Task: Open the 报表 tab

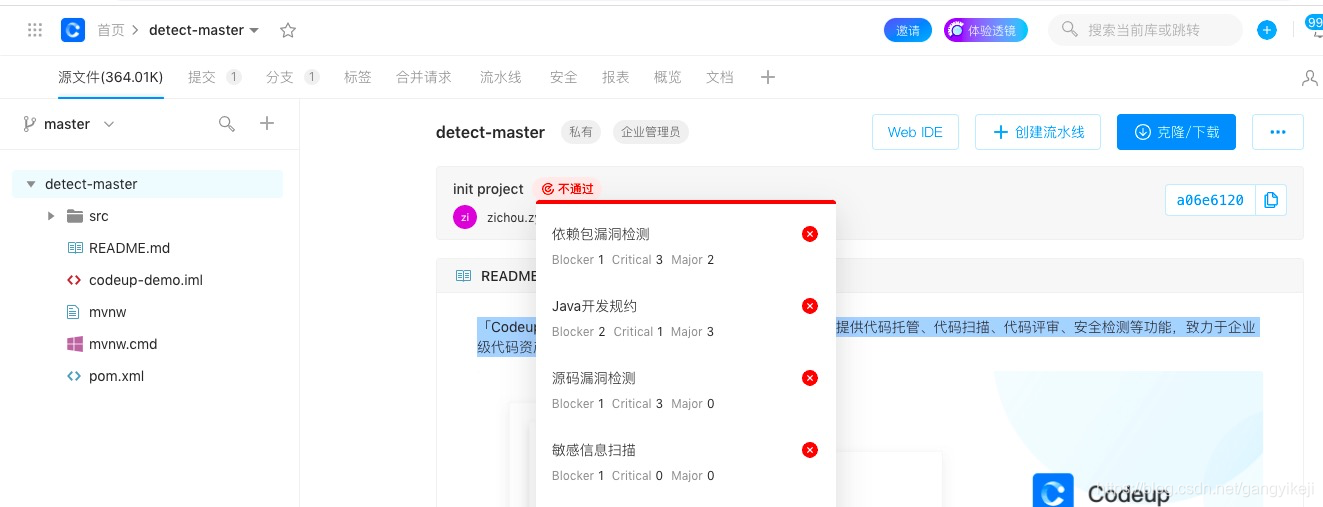Action: pyautogui.click(x=616, y=77)
